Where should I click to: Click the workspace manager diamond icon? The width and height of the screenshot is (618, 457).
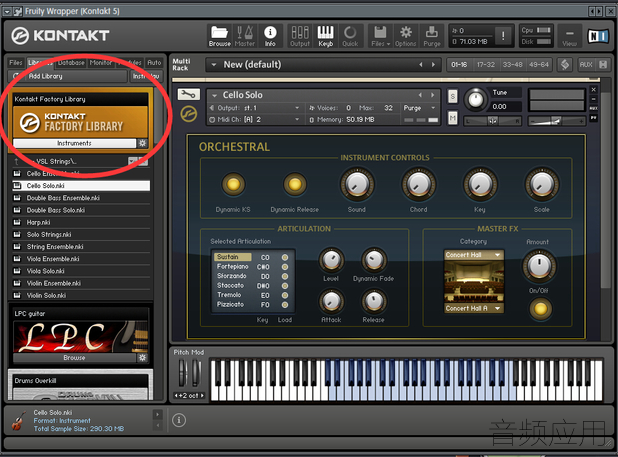pyautogui.click(x=565, y=64)
